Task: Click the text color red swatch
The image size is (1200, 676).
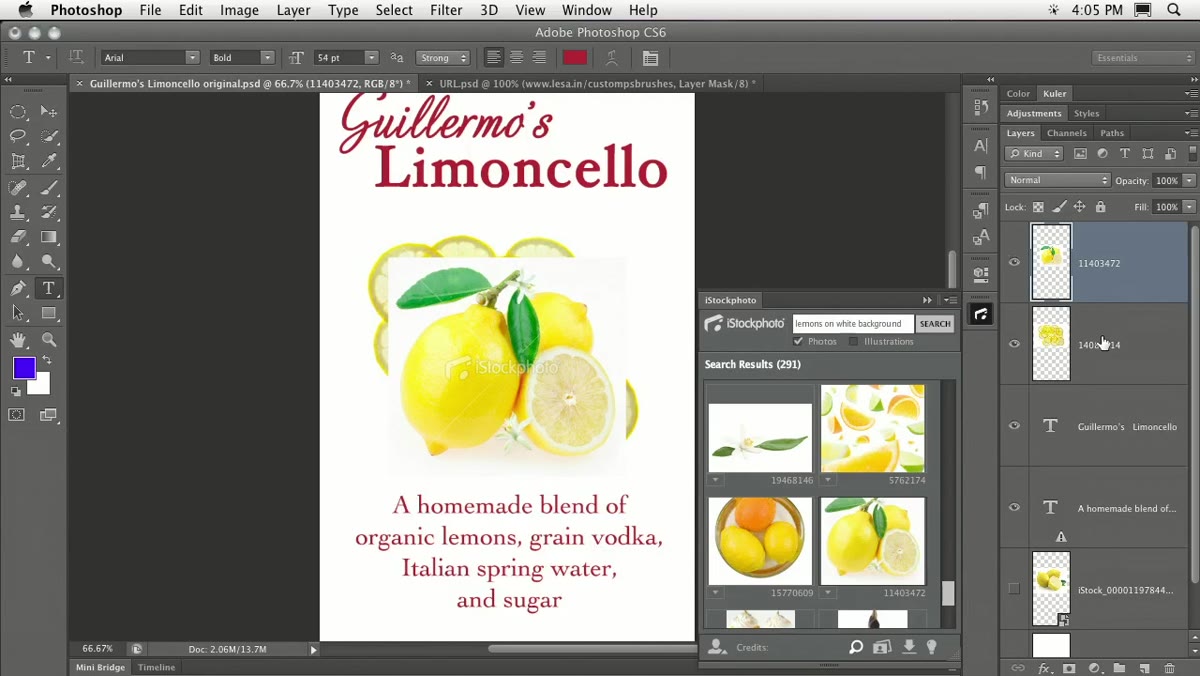Action: [x=575, y=58]
